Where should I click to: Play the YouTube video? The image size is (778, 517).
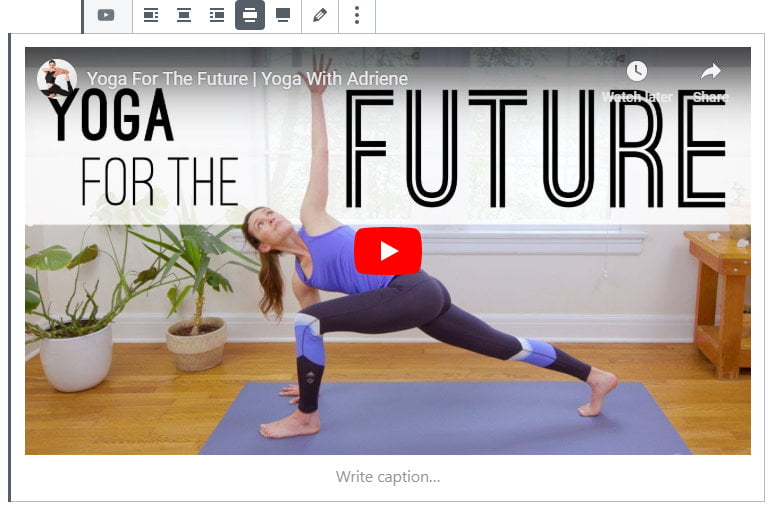(x=388, y=251)
